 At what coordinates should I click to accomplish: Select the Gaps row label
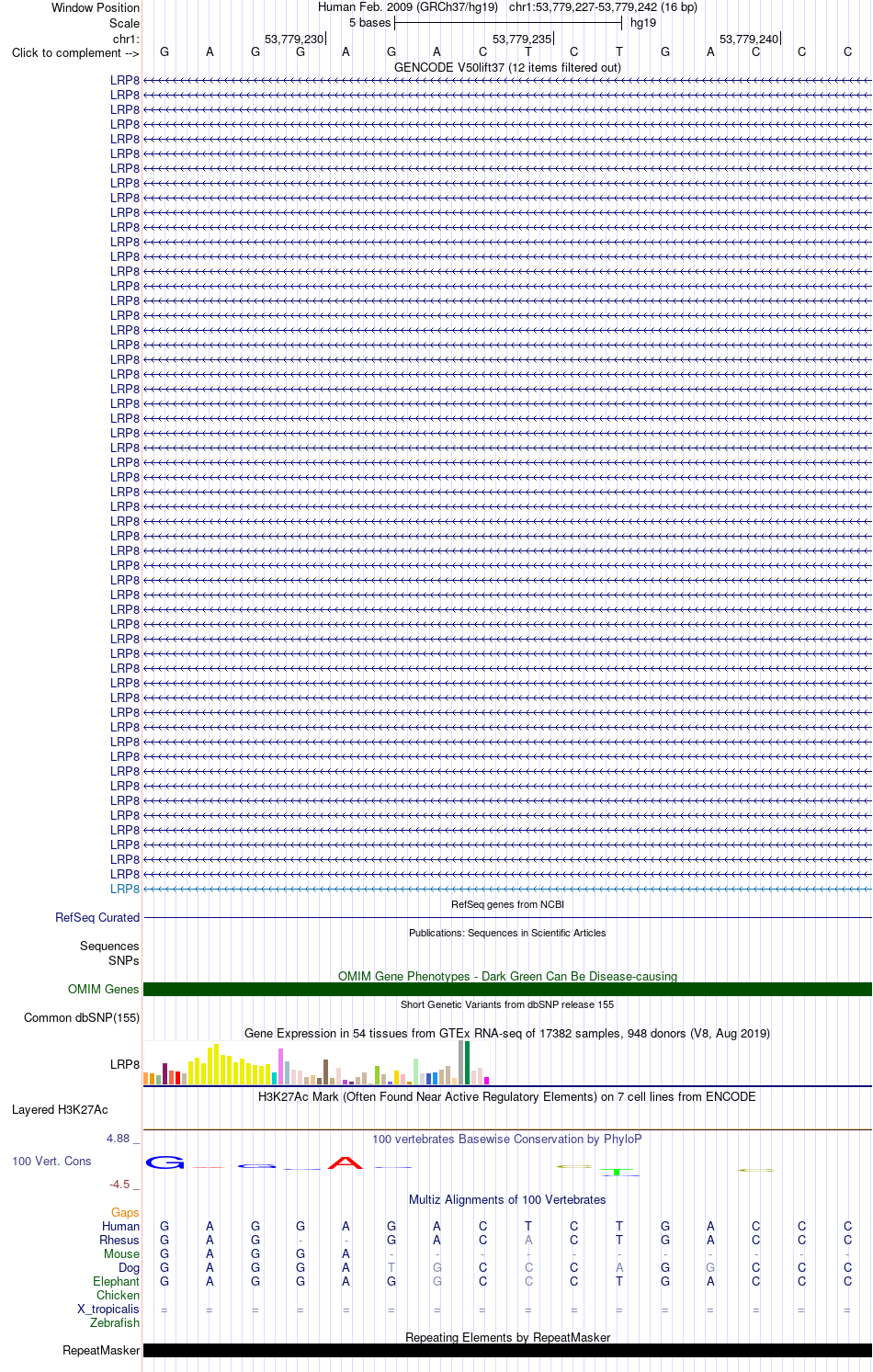coord(125,1212)
